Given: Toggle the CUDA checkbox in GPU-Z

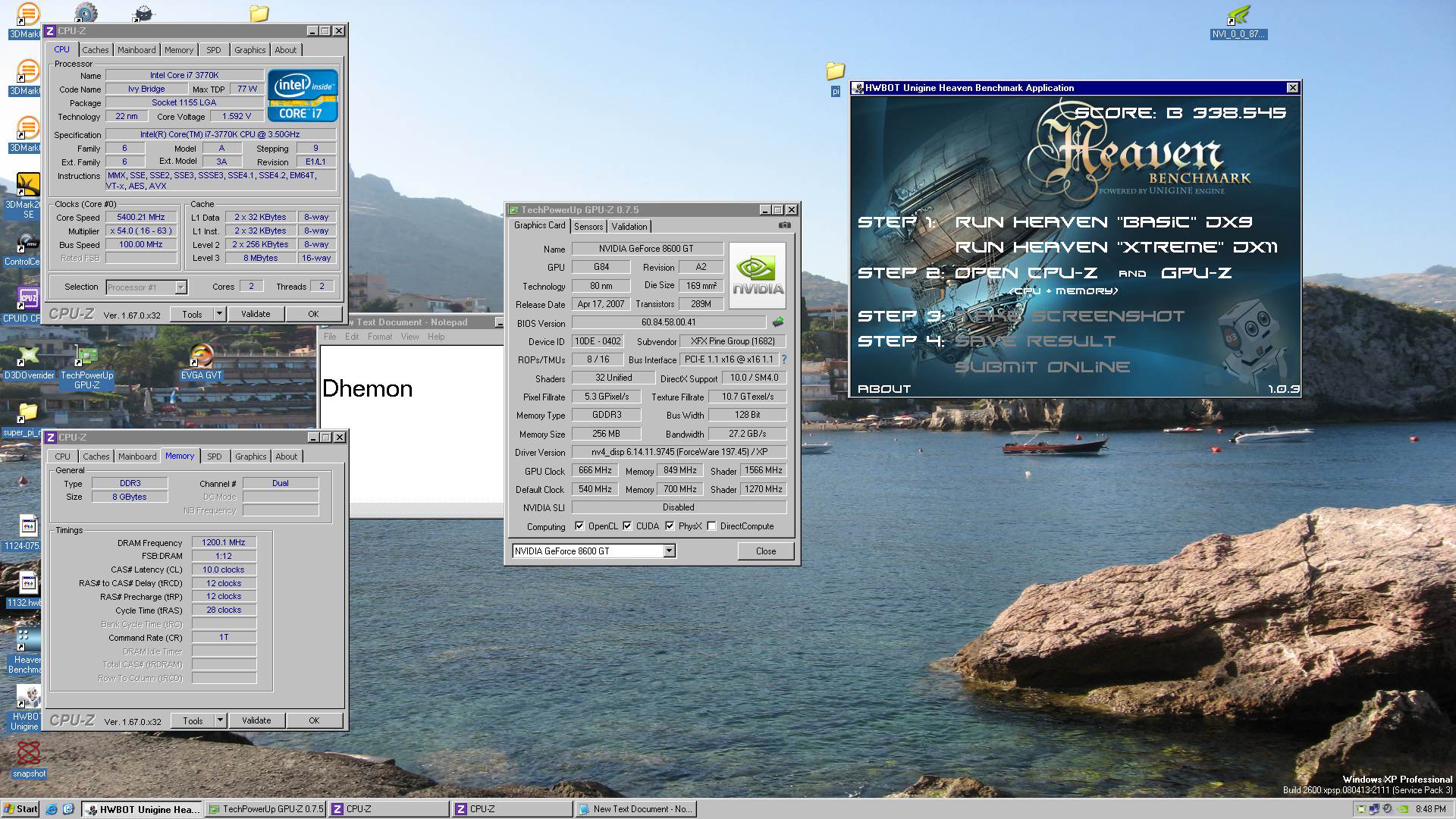Looking at the screenshot, I should click(627, 526).
